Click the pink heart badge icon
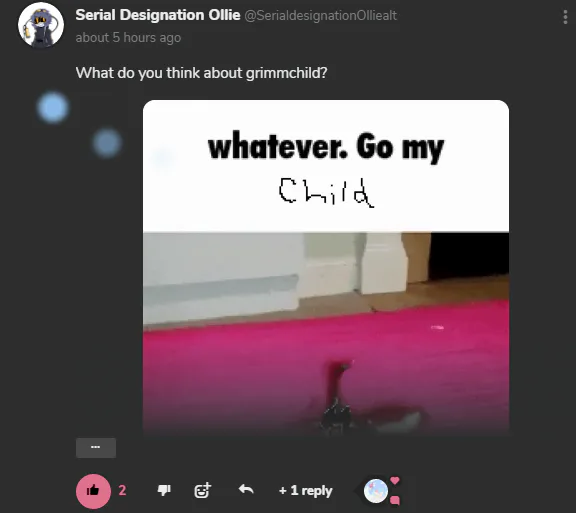 (x=395, y=480)
